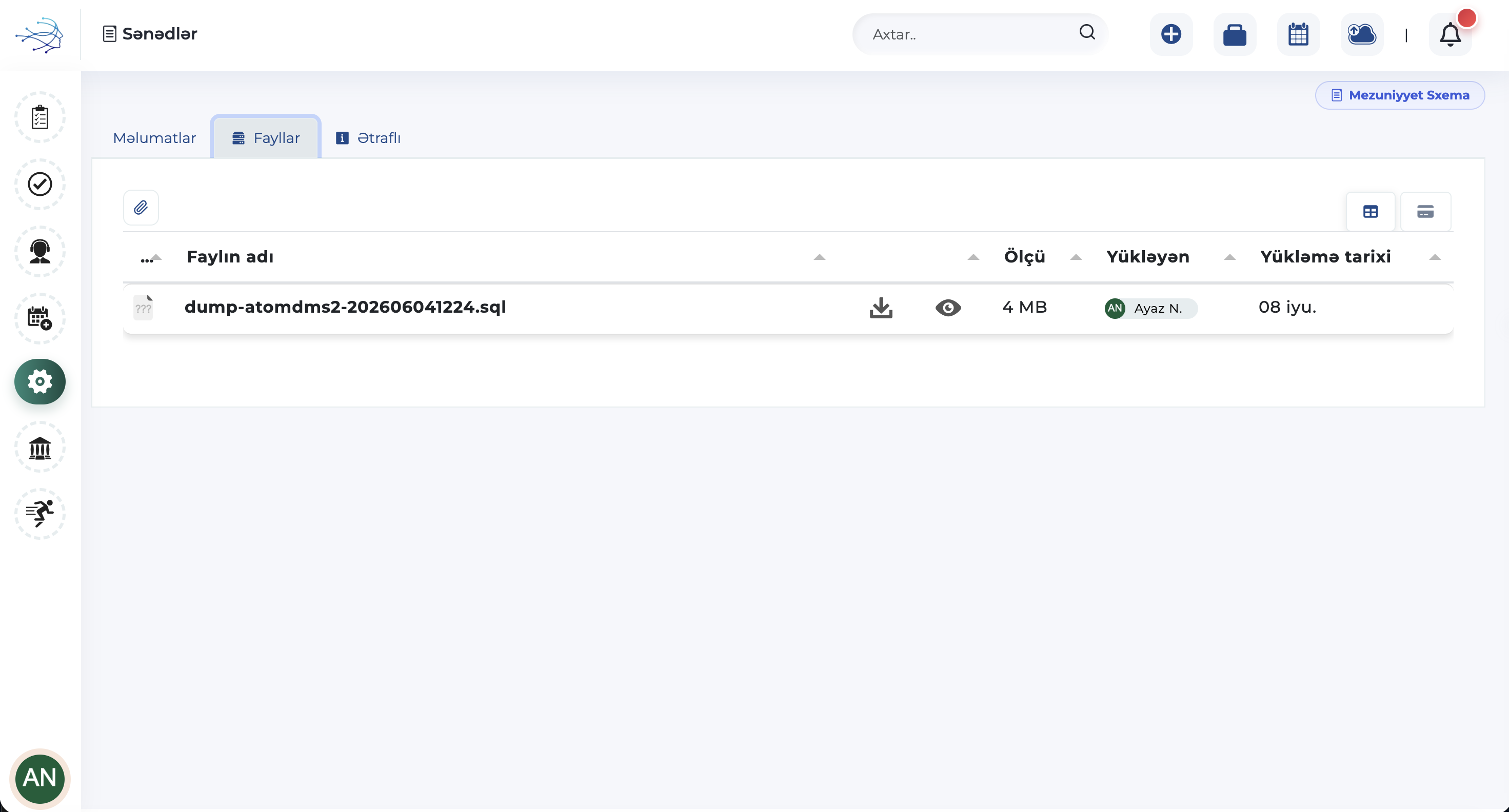Click the paperclip attach file icon

click(x=141, y=207)
